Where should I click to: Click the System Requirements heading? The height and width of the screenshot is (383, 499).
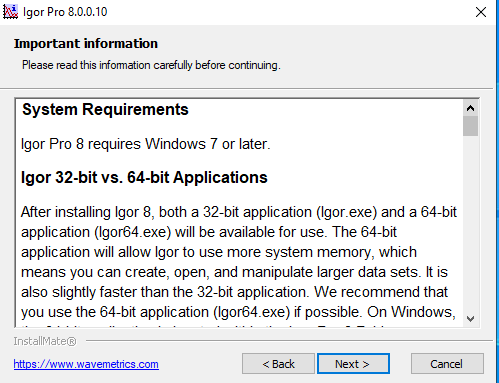tap(105, 109)
